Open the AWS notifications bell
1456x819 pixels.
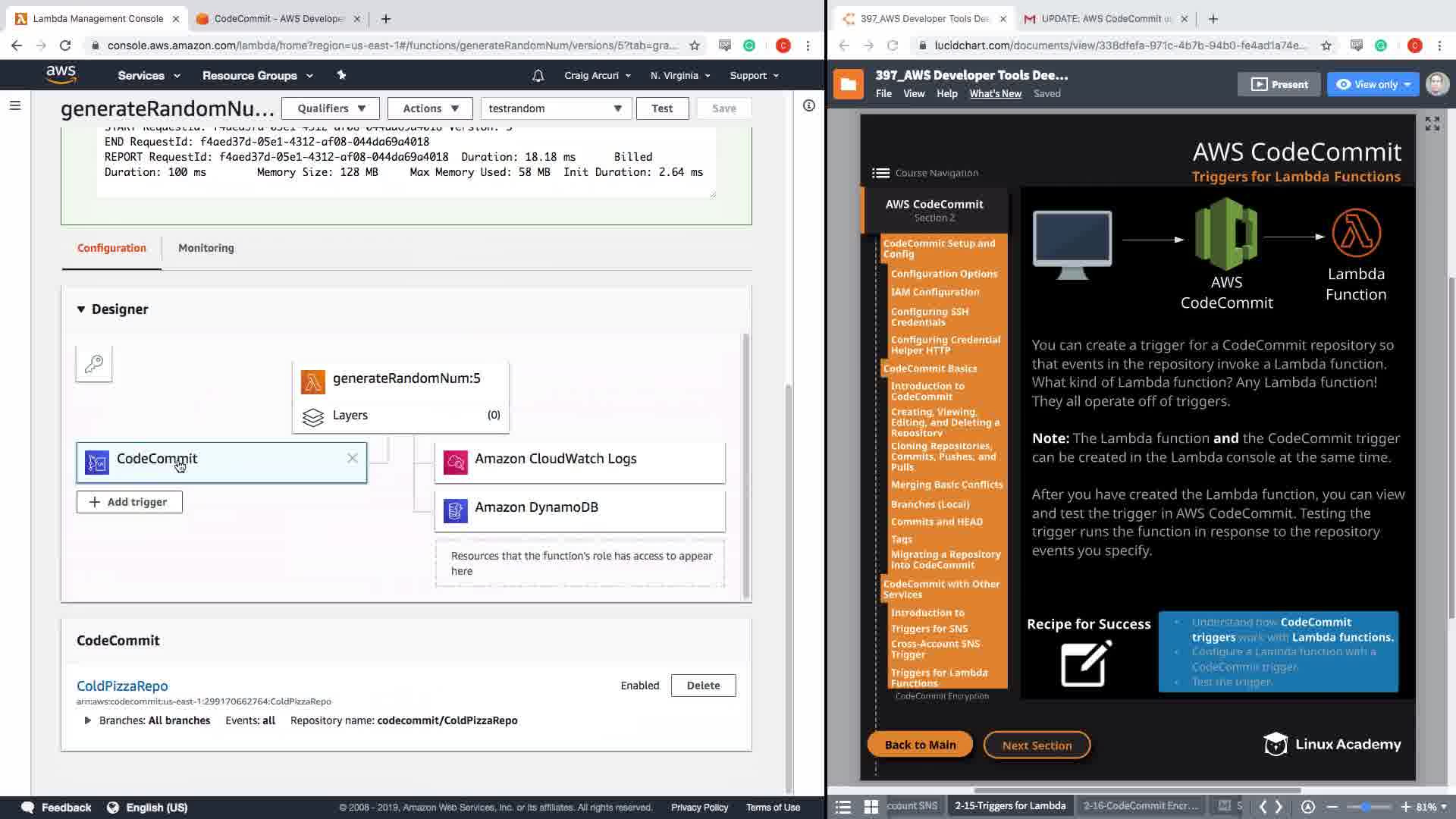click(x=538, y=76)
